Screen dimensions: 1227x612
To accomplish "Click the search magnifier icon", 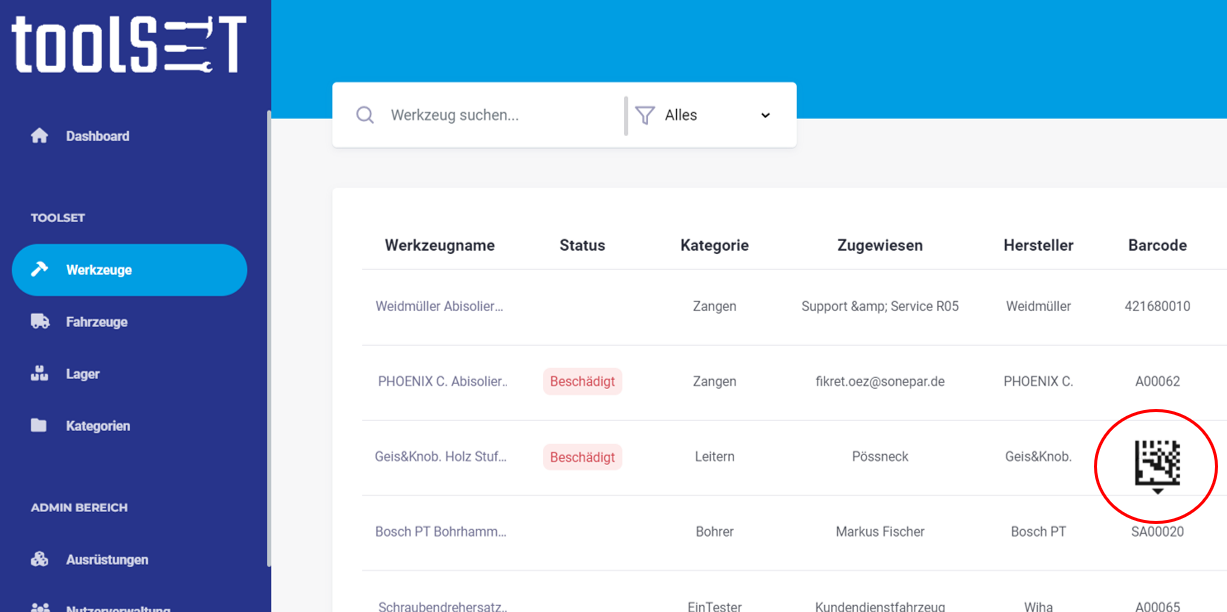I will [x=365, y=115].
